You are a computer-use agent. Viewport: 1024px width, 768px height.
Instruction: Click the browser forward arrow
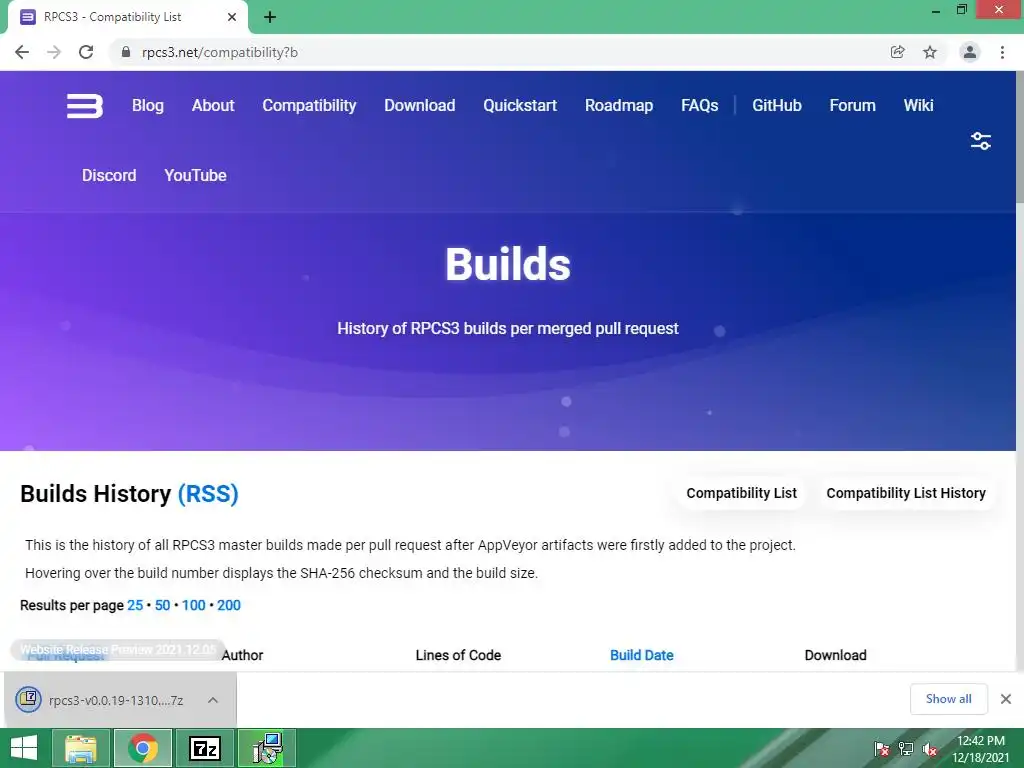(54, 52)
